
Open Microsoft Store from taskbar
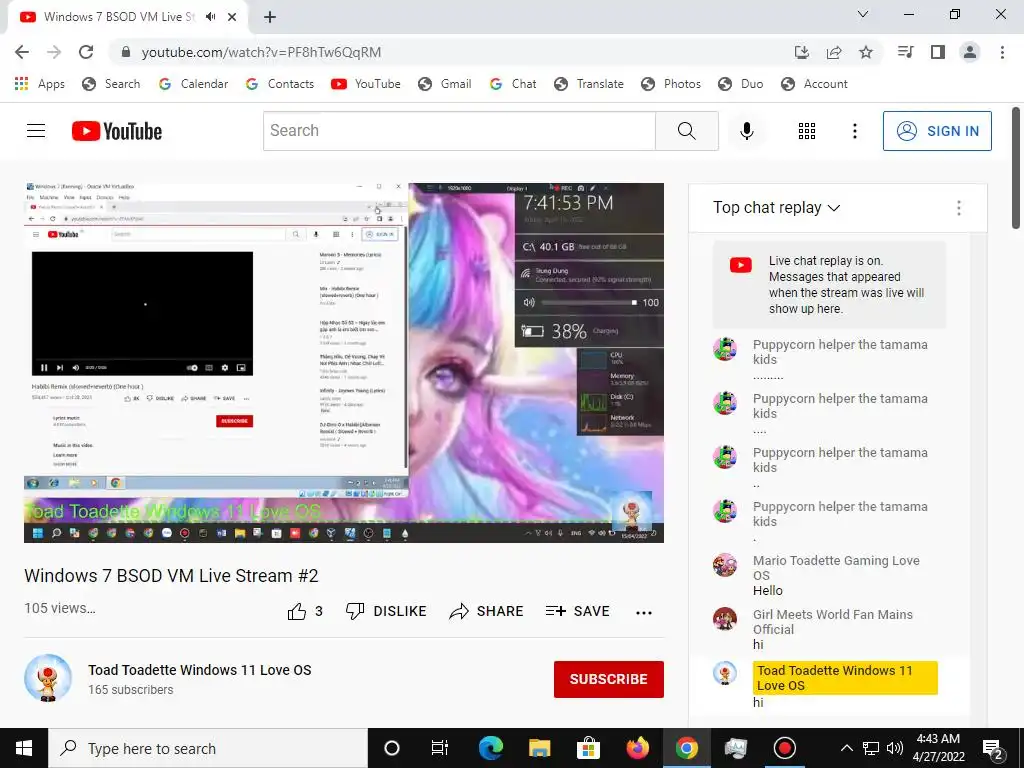pyautogui.click(x=588, y=748)
